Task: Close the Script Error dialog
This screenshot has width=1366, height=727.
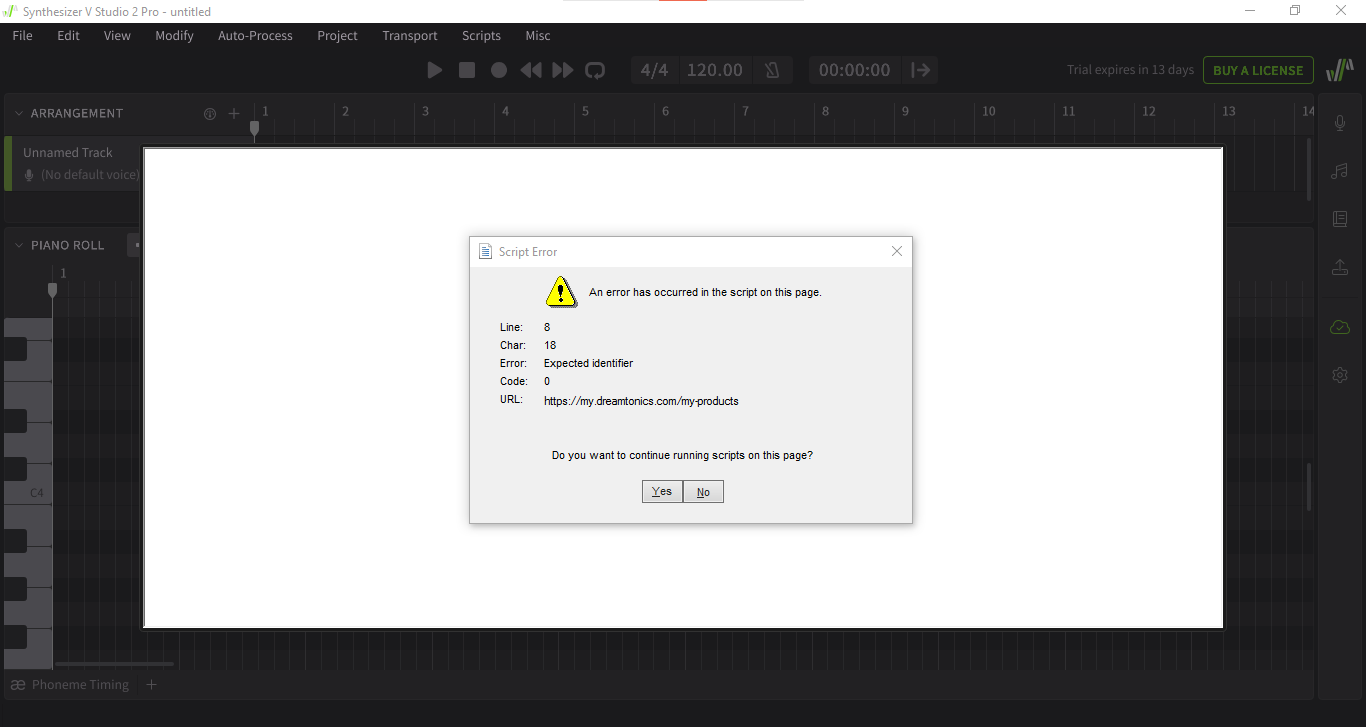Action: tap(897, 251)
